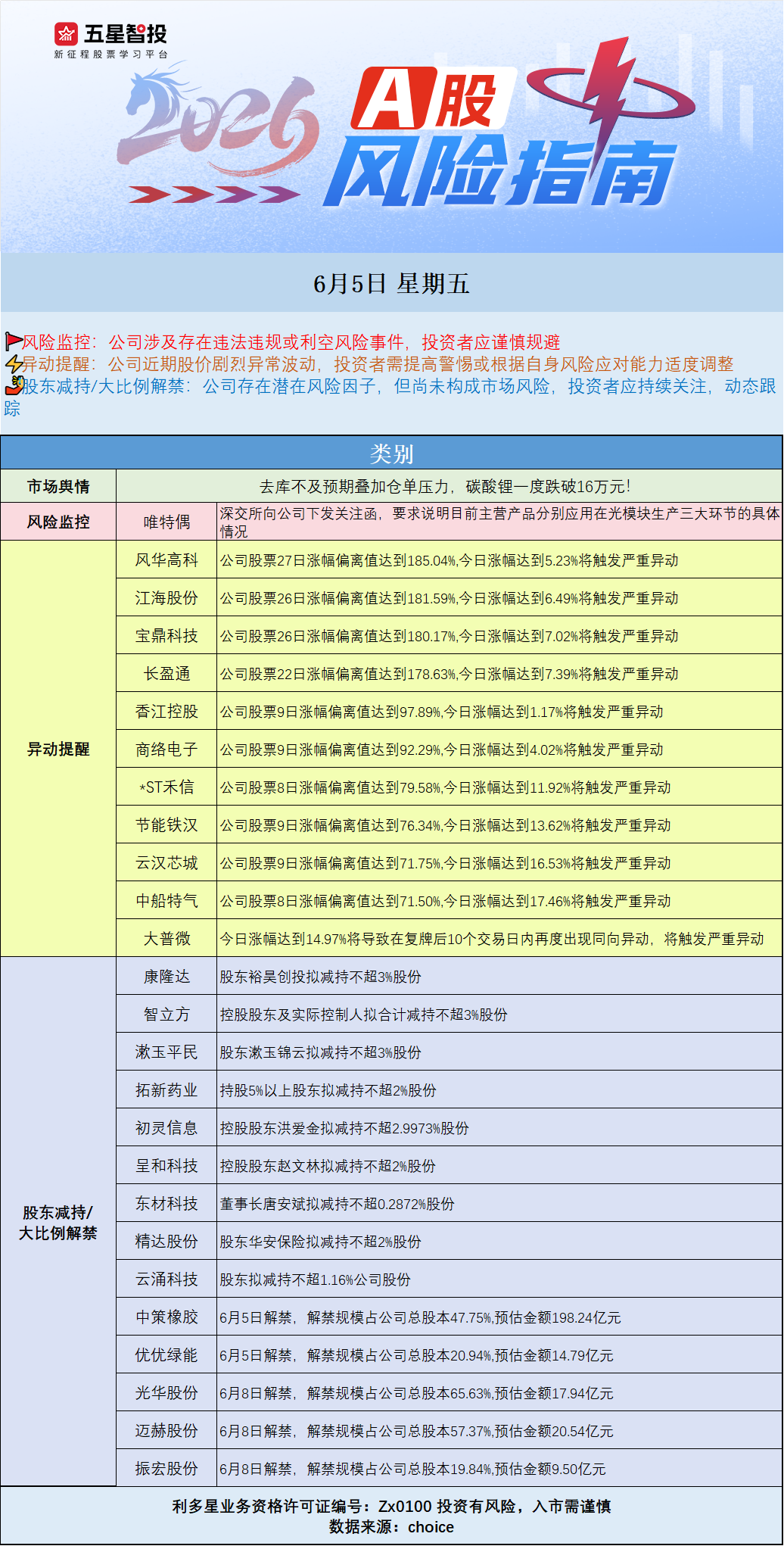This screenshot has height=1546, width=784.
Task: Click the 新征程股票学习平台 tagline
Action: coord(110,55)
